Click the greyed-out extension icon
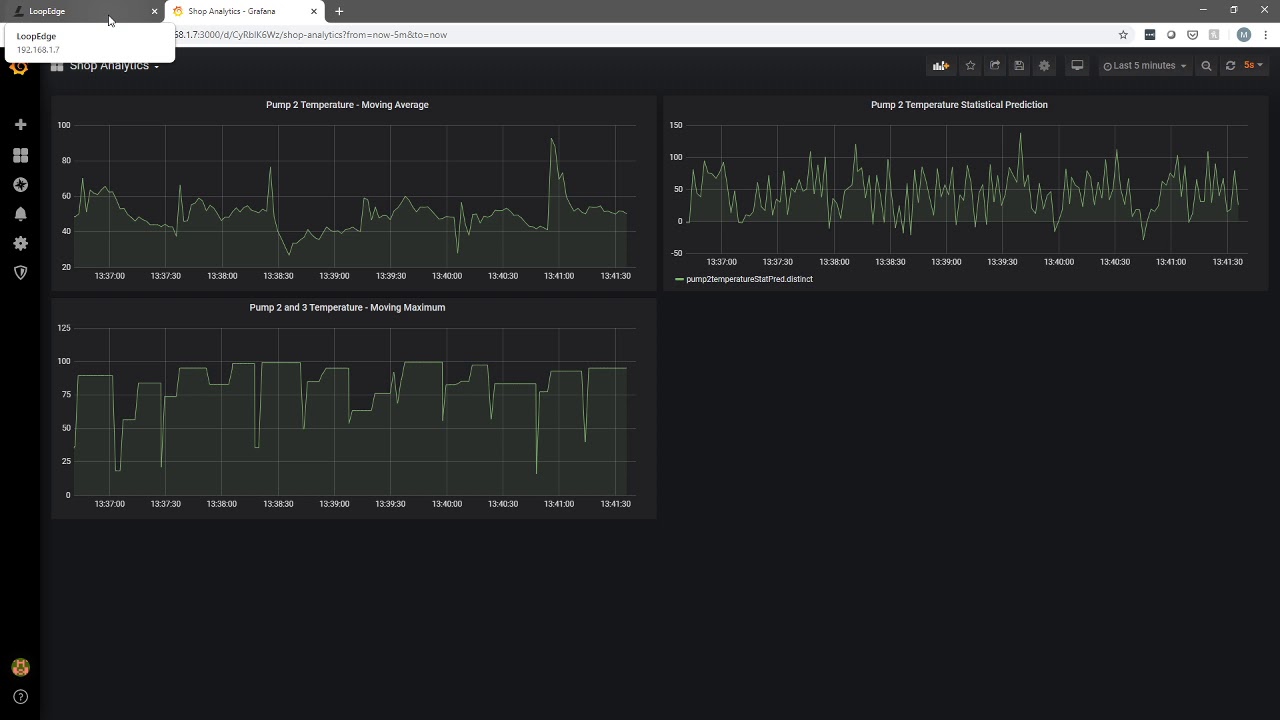Image resolution: width=1280 pixels, height=720 pixels. (1214, 35)
